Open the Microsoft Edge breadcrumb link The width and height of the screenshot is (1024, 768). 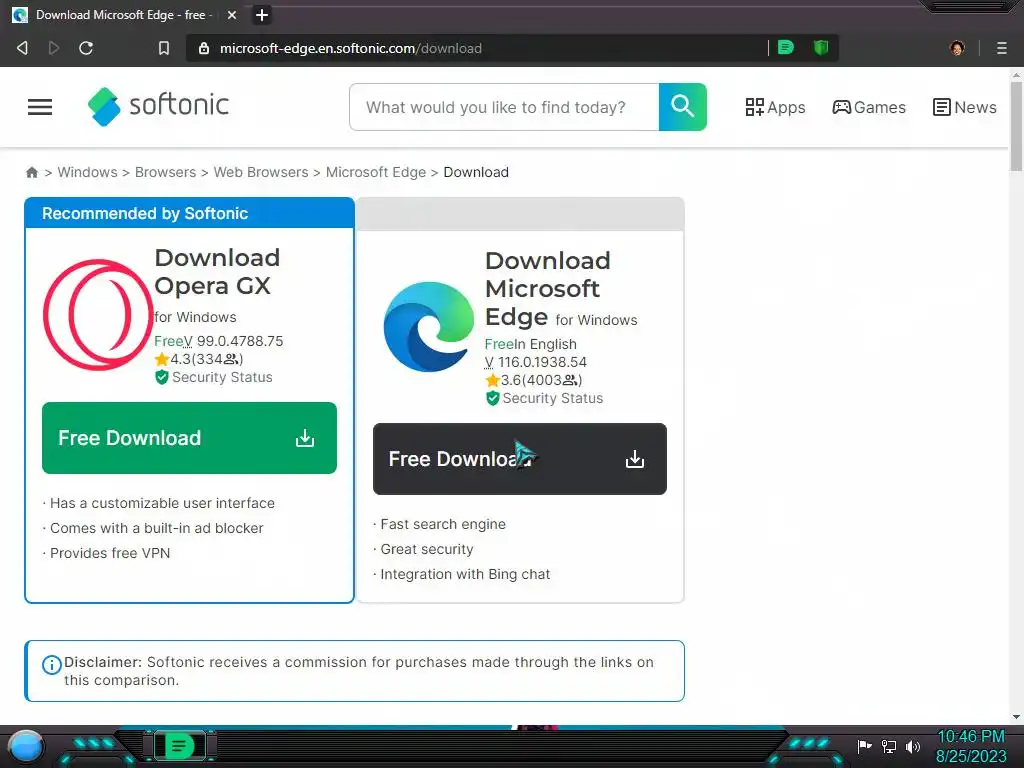(376, 172)
